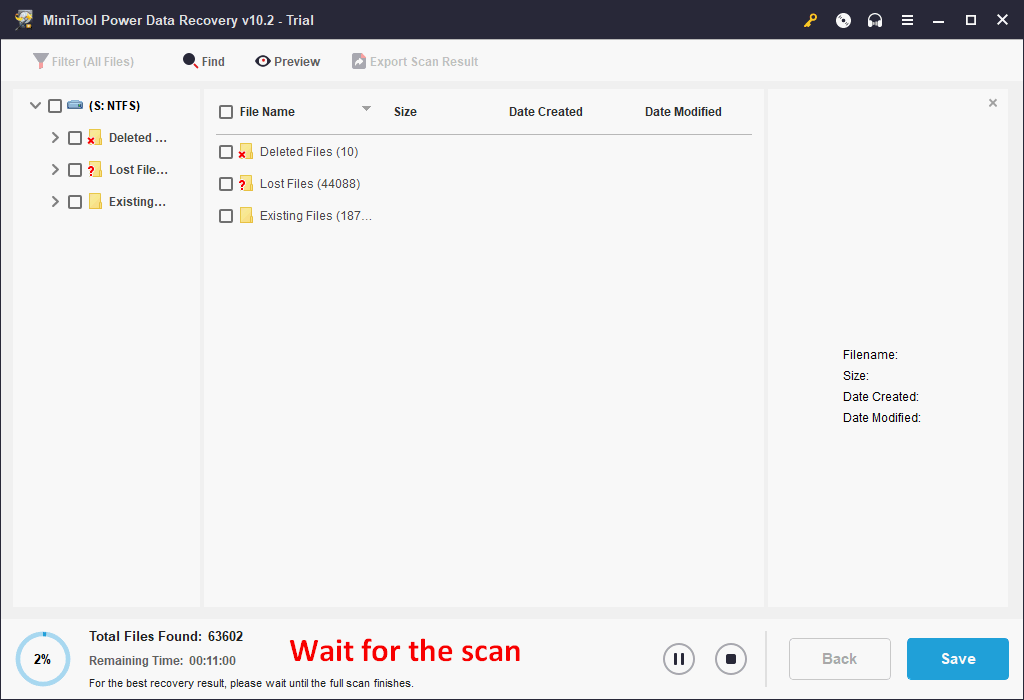Screen dimensions: 1024x700
Task: Click the 2% scan progress ring
Action: [x=43, y=659]
